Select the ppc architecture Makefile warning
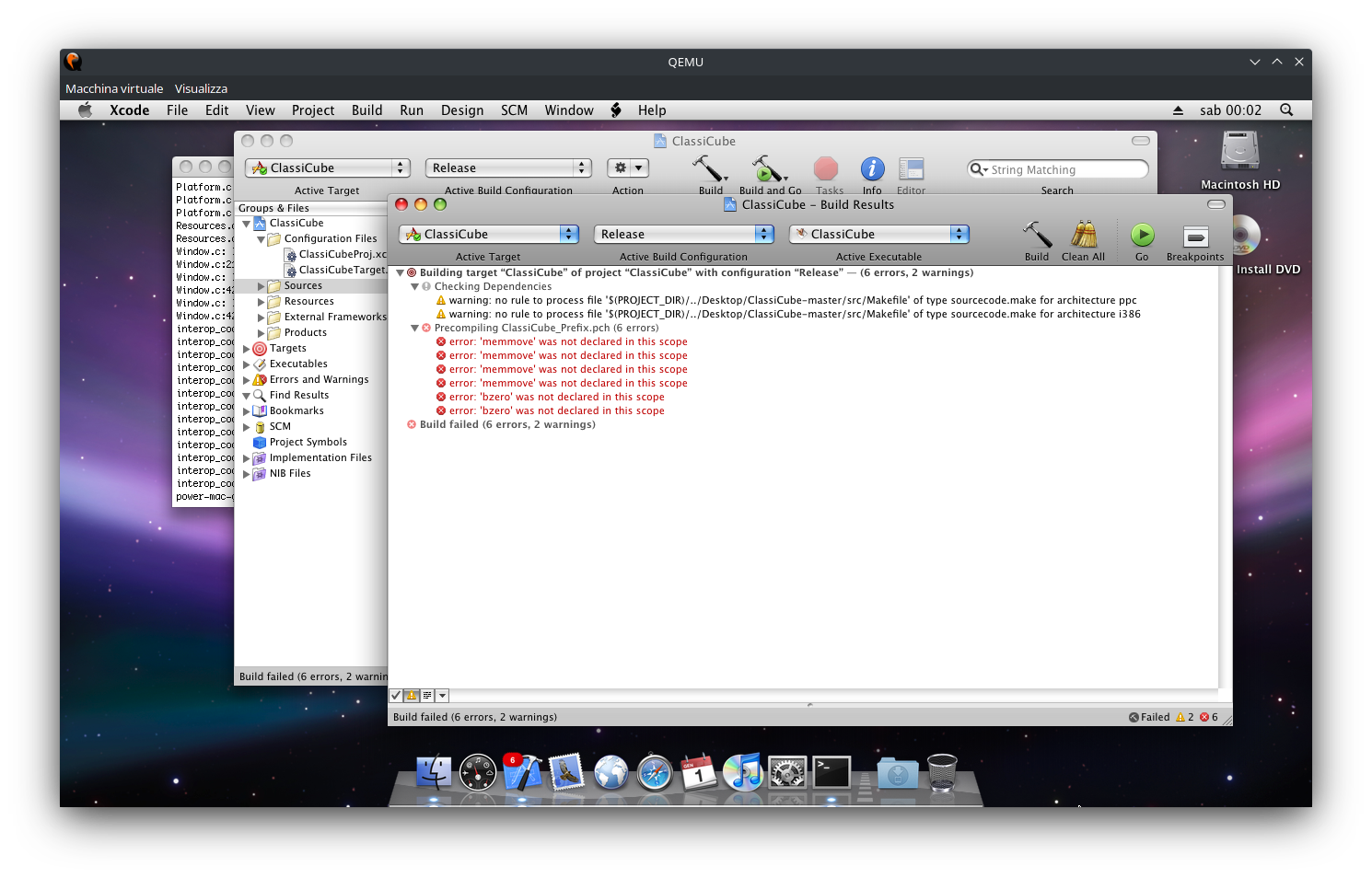Screen dimensions: 1372x878 click(x=793, y=301)
